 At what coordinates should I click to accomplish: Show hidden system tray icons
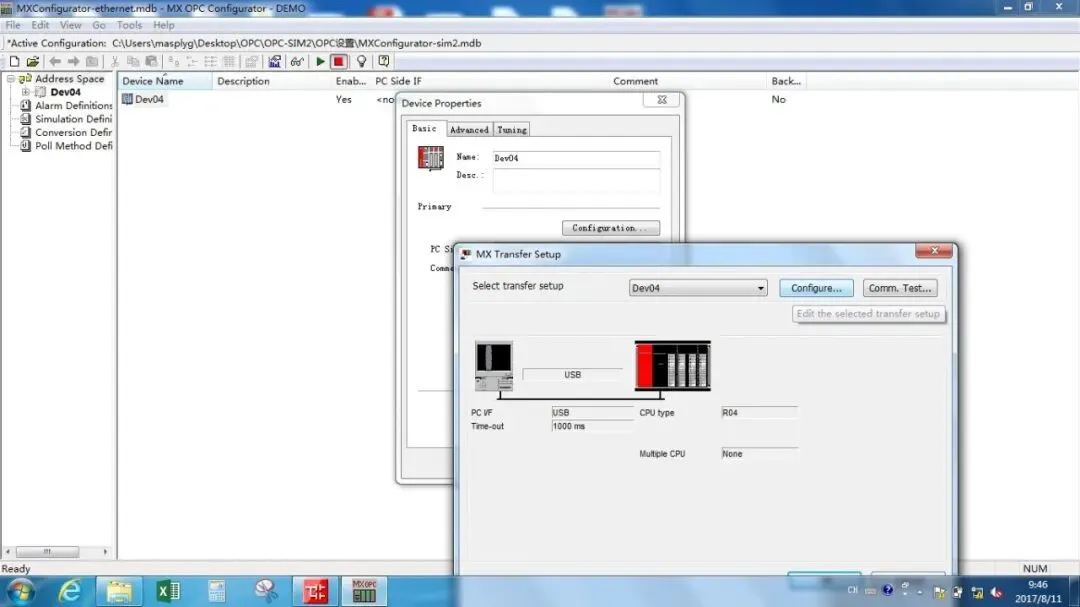[x=920, y=591]
